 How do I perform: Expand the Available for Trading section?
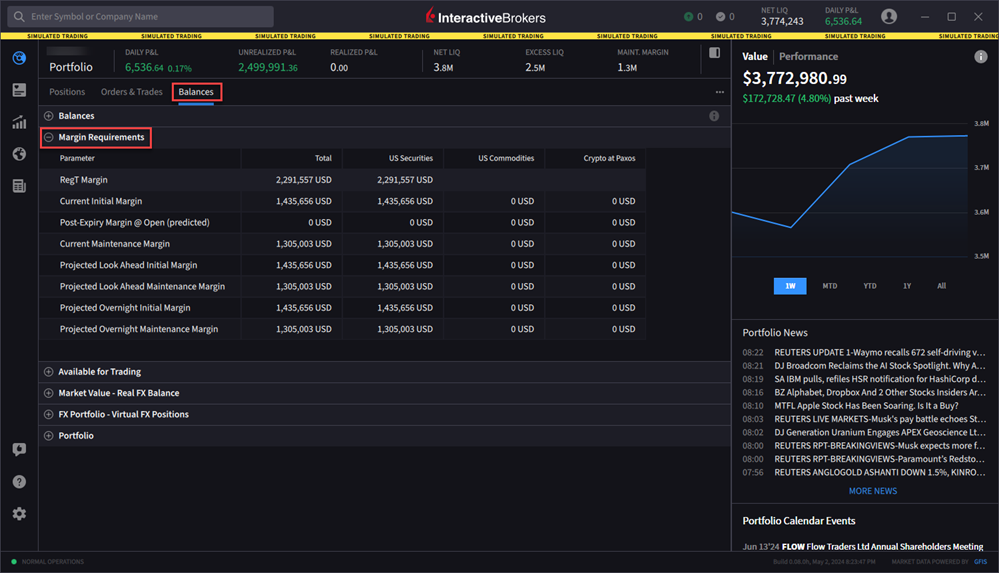[48, 372]
